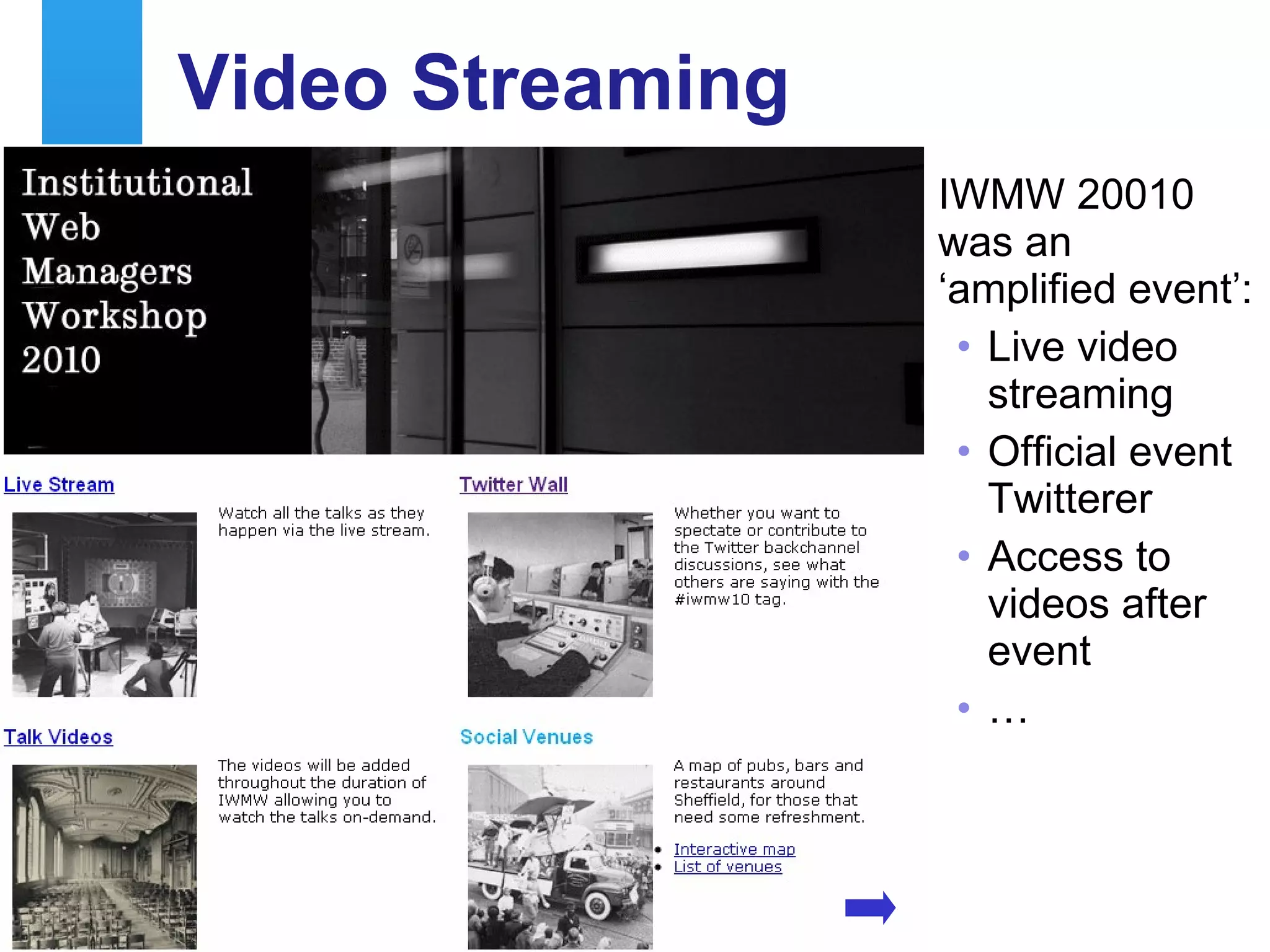Click the Official event Twitterer bullet
This screenshot has width=1270, height=952.
pos(1109,475)
